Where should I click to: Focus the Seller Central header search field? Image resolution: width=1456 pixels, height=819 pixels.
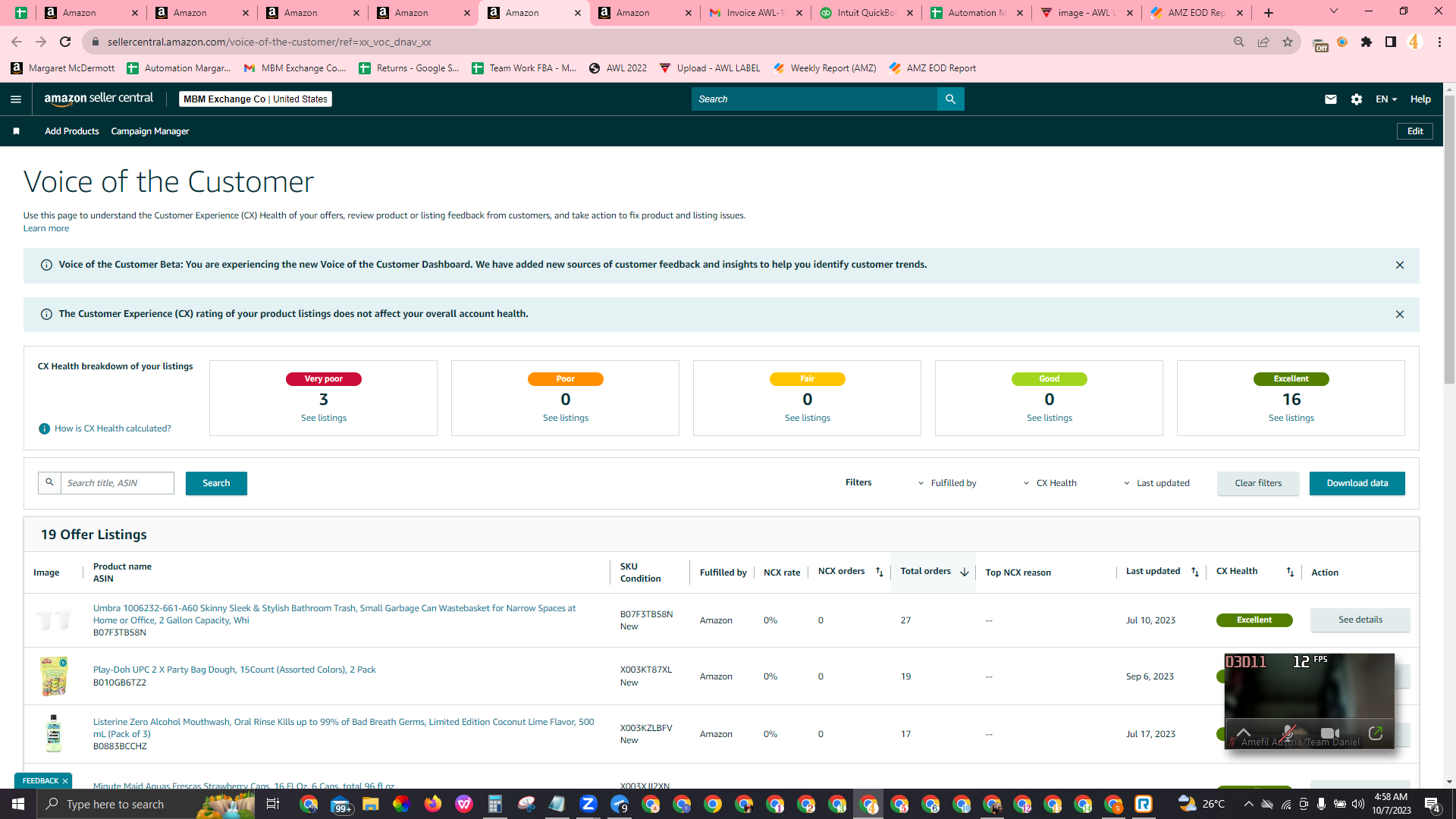(814, 99)
